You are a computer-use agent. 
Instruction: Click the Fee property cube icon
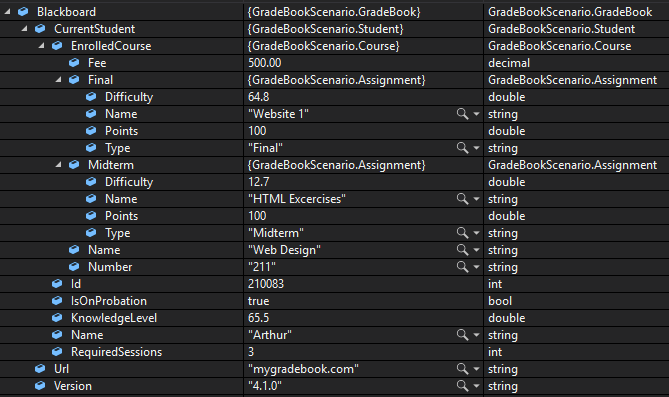coord(74,63)
